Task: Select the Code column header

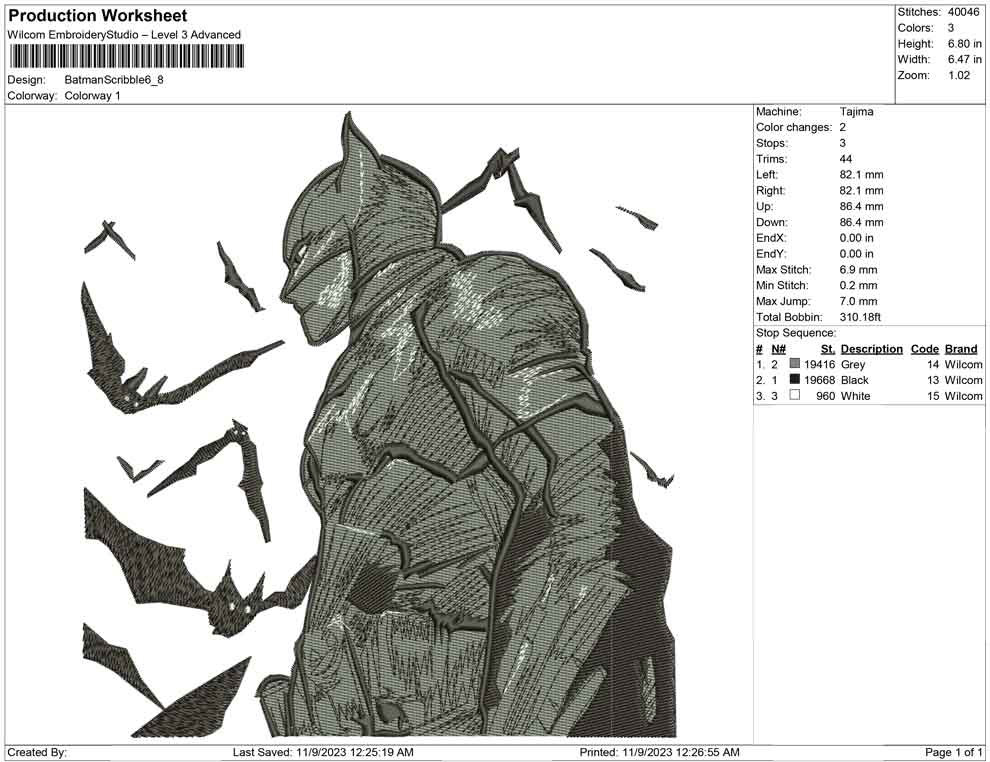Action: (925, 349)
